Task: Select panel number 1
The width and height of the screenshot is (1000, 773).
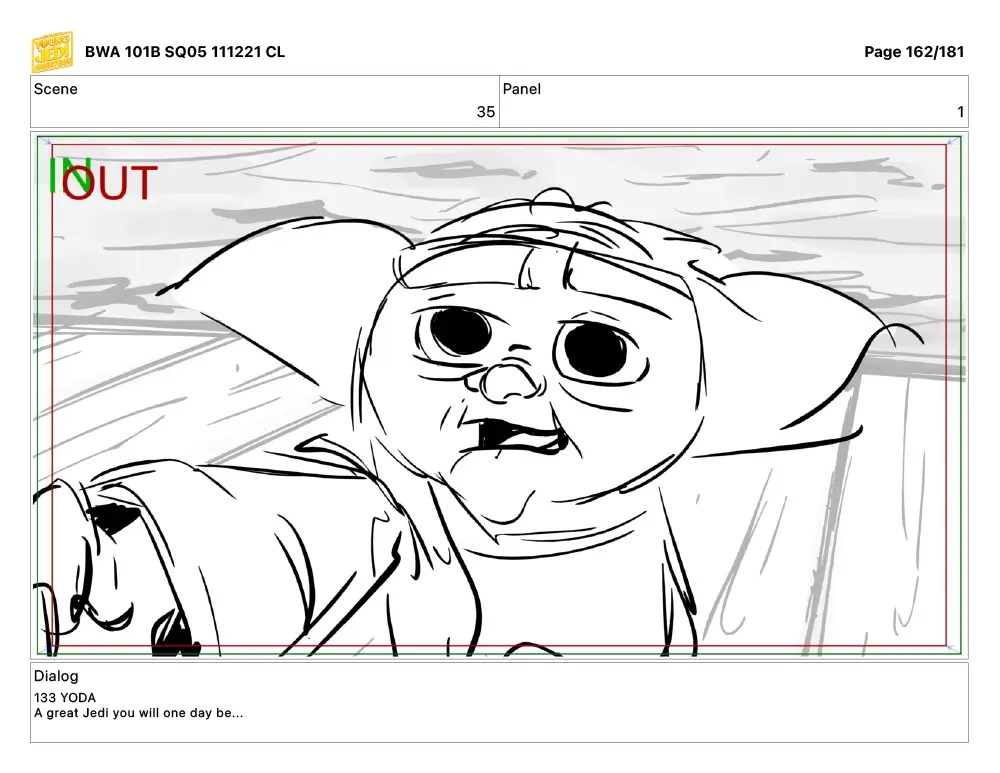Action: click(x=960, y=112)
